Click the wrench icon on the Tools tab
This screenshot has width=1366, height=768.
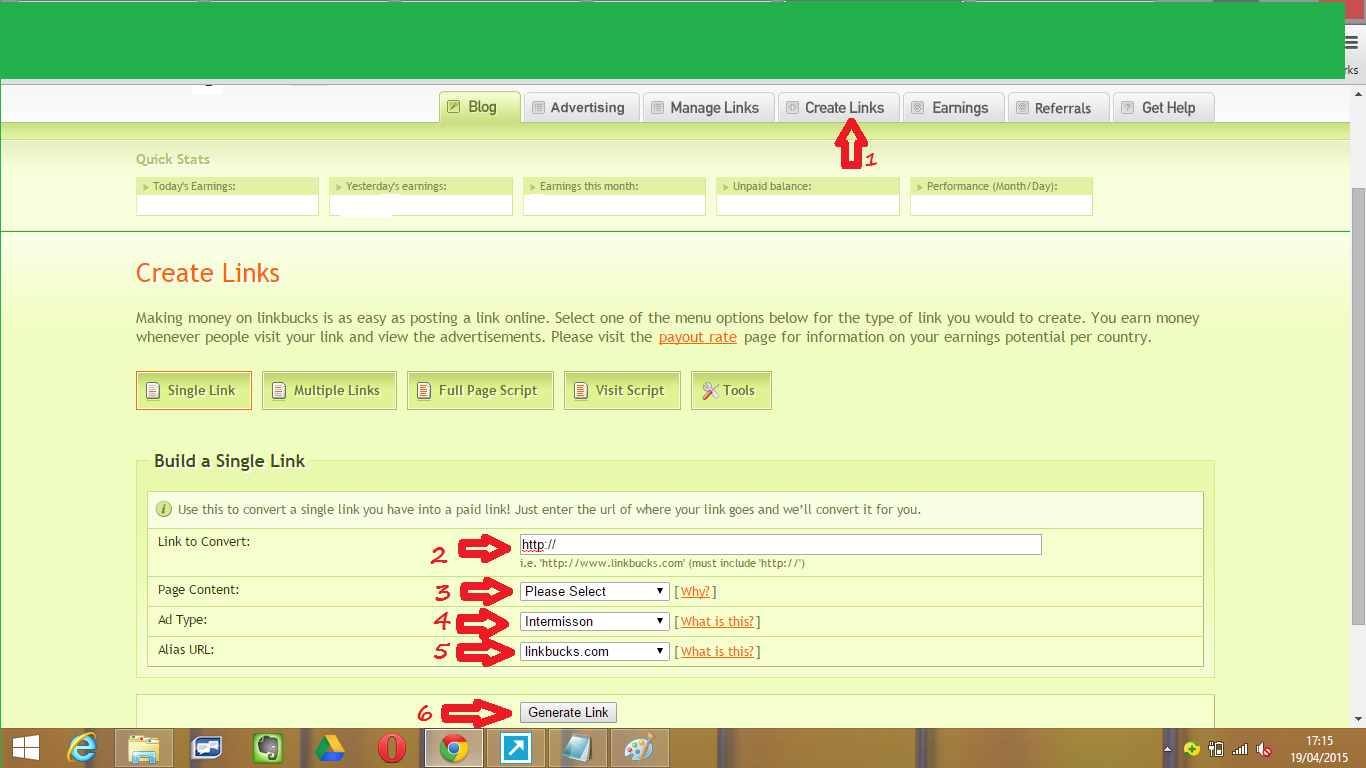[712, 390]
